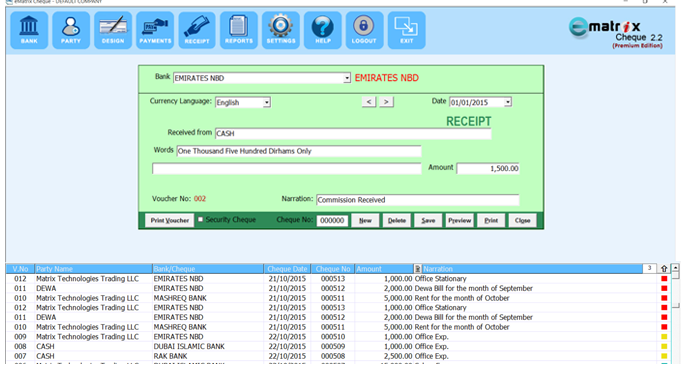
Task: Toggle the Security Cheque checkbox
Action: pyautogui.click(x=200, y=219)
